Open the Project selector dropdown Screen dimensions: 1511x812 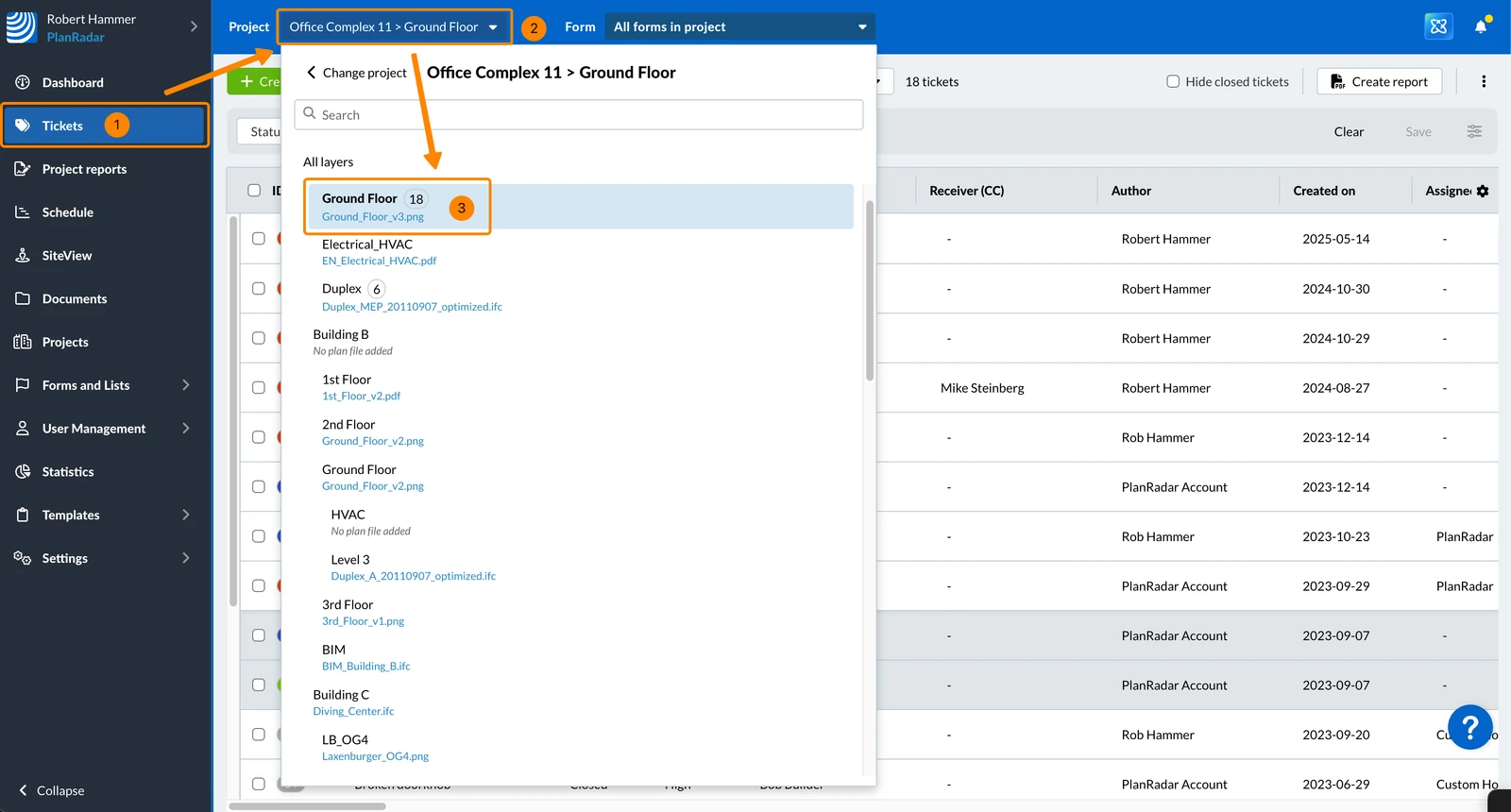pos(395,26)
